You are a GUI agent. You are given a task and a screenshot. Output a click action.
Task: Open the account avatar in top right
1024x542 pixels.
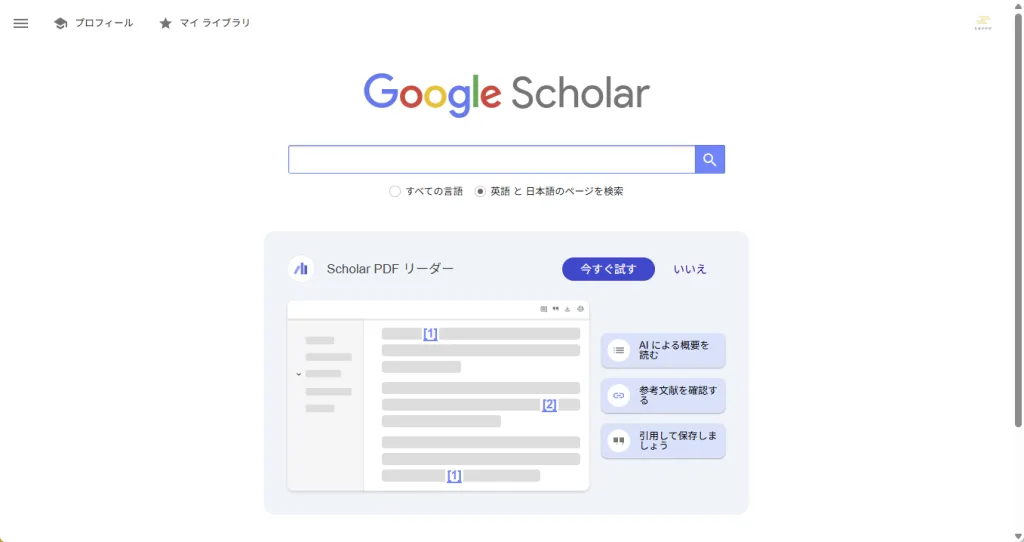pos(983,23)
